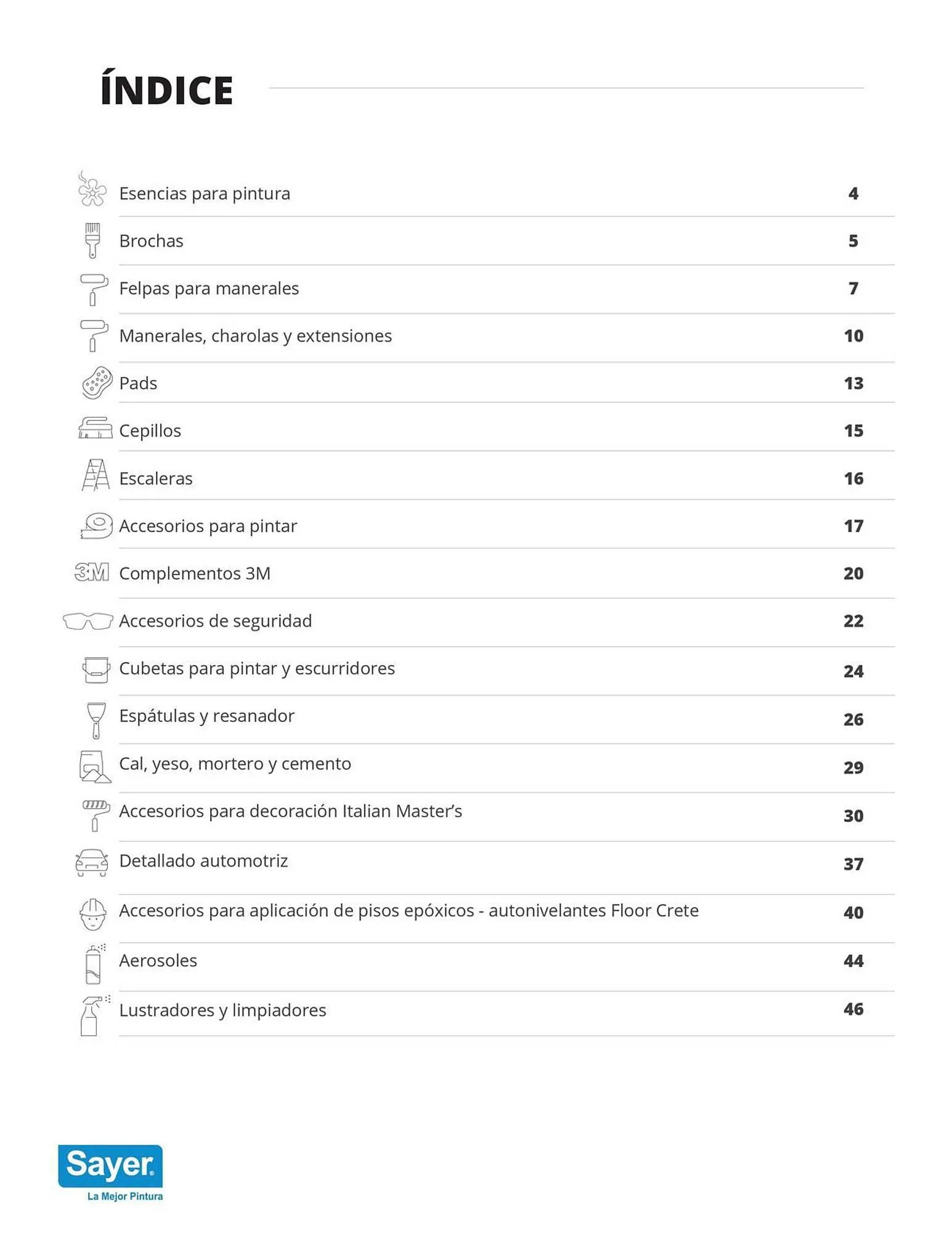Click the 3M logo icon

pyautogui.click(x=92, y=573)
